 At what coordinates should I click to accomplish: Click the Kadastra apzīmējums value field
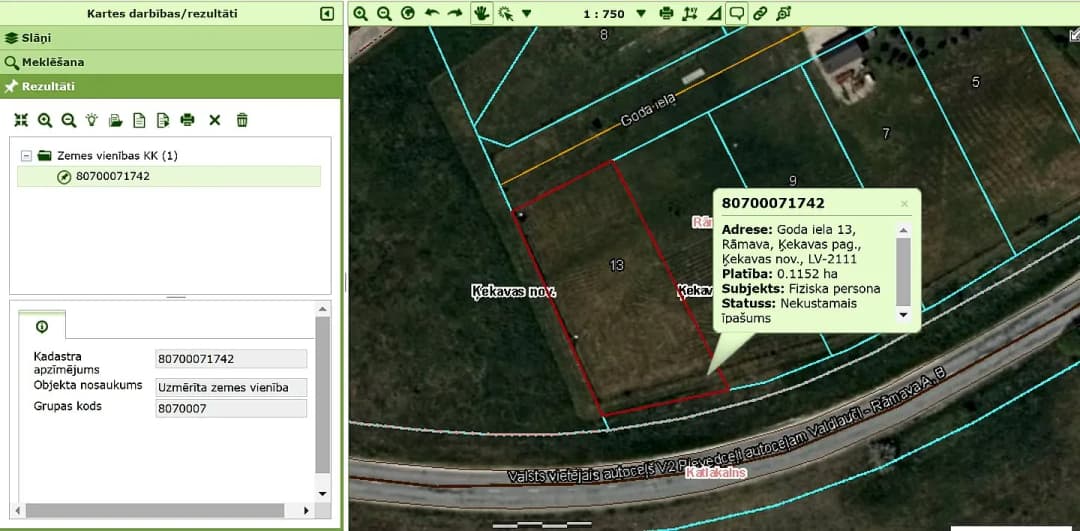(231, 359)
